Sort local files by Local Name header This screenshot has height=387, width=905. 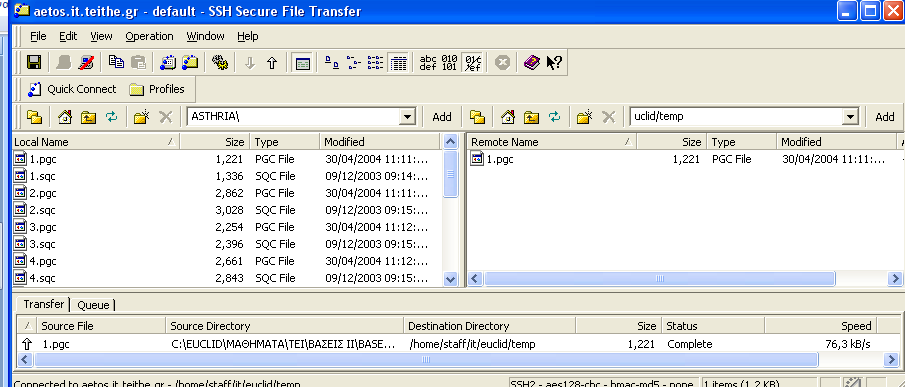point(96,142)
